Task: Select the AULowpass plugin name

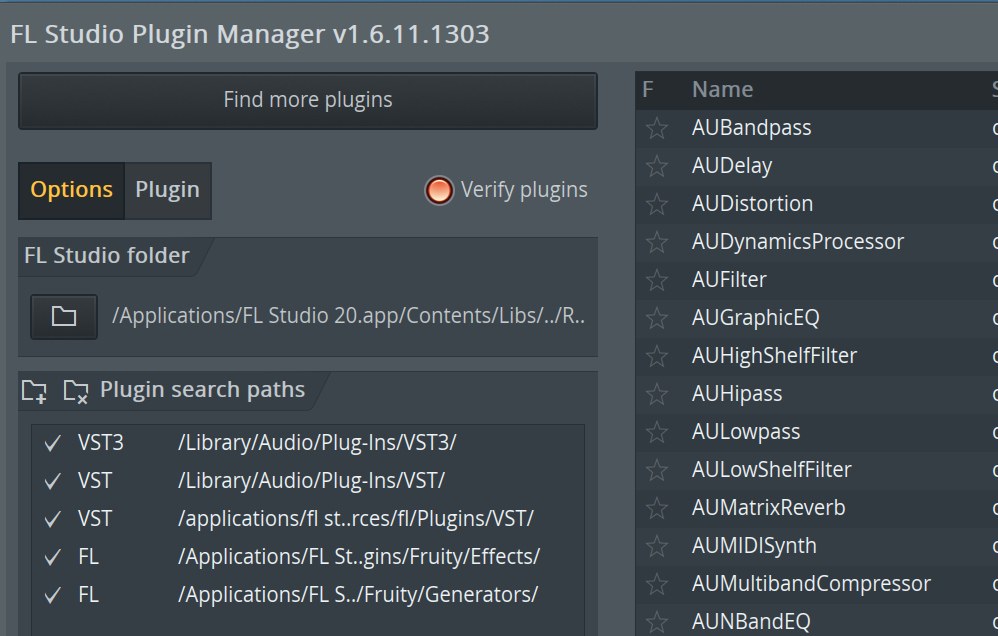Action: (746, 432)
